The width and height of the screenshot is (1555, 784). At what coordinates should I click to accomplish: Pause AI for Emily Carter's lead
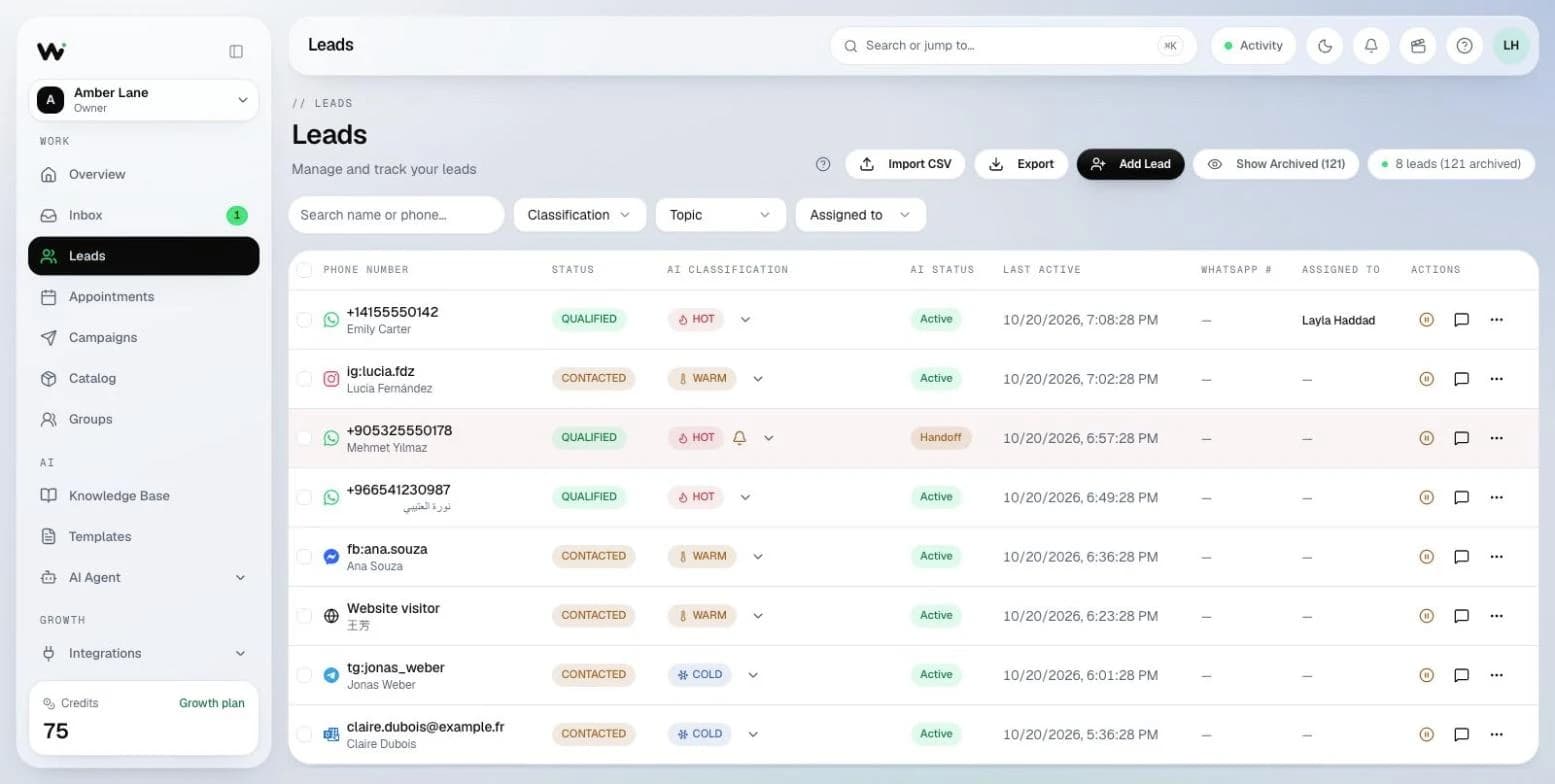[x=1427, y=320]
